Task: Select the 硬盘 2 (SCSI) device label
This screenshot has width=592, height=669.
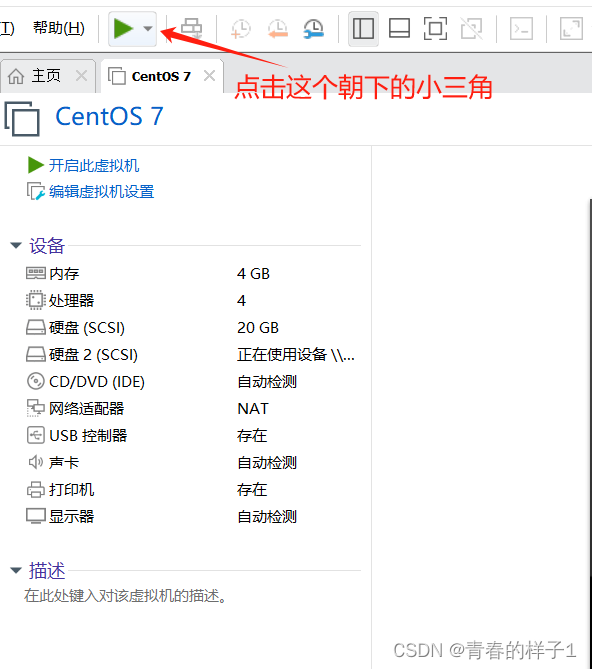Action: point(93,355)
